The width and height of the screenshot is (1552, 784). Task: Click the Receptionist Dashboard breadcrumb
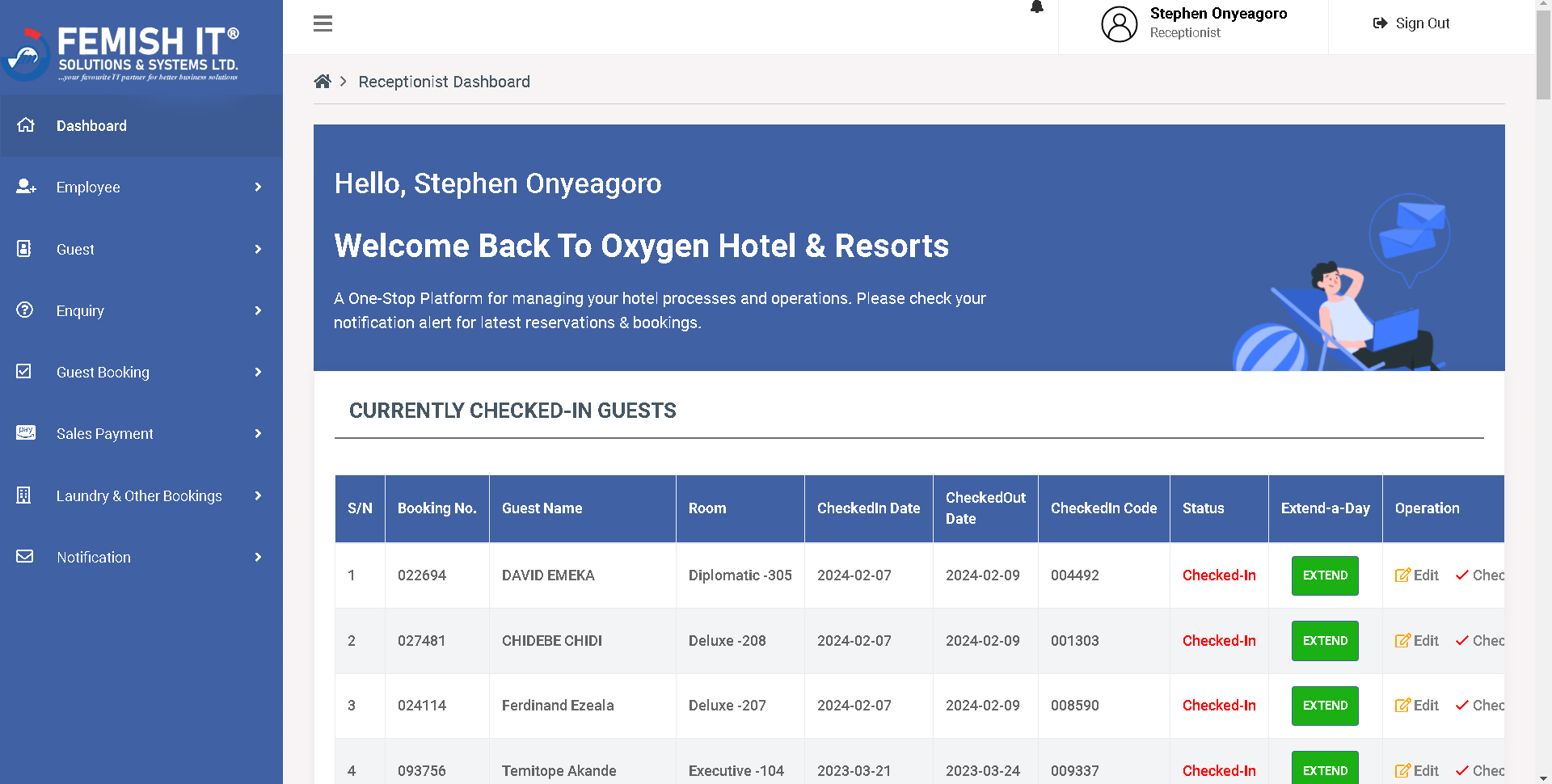[444, 82]
